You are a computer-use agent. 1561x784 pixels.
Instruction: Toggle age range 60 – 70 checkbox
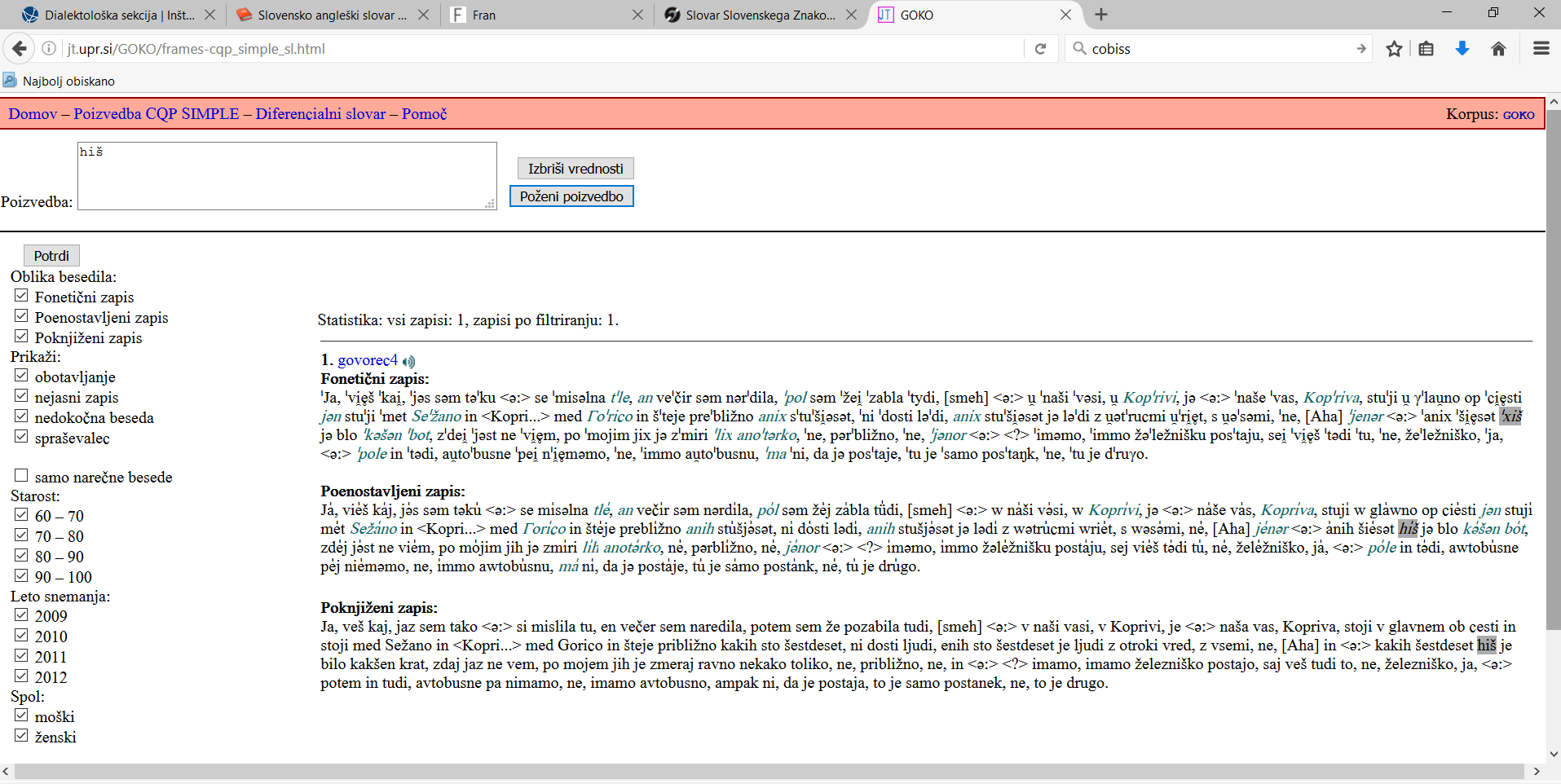click(x=21, y=515)
